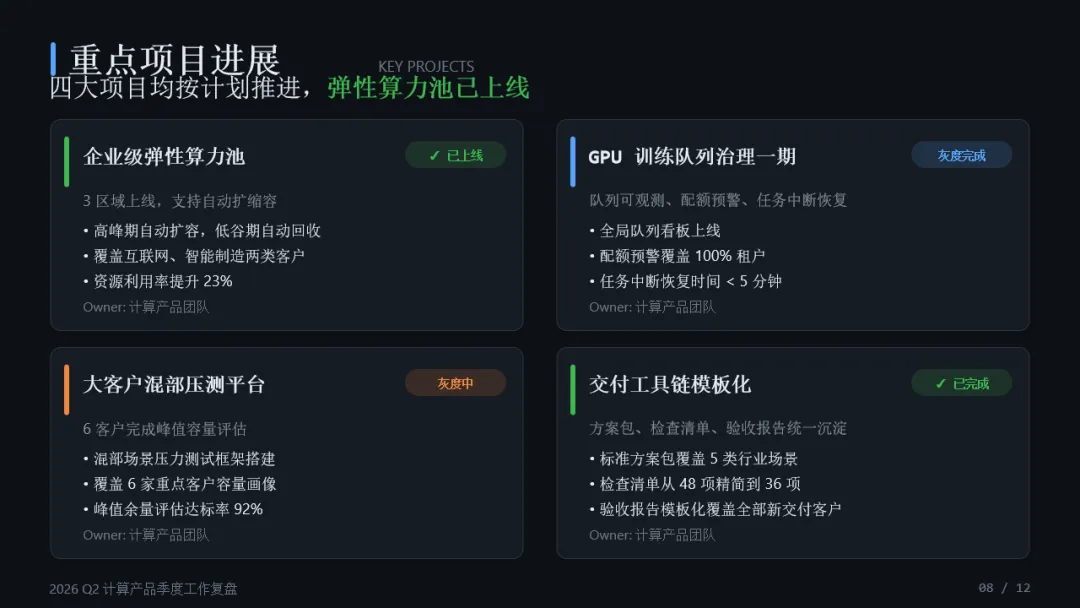This screenshot has height=608, width=1080.
Task: Select the 交付工具链模板化 card title
Action: pyautogui.click(x=669, y=384)
